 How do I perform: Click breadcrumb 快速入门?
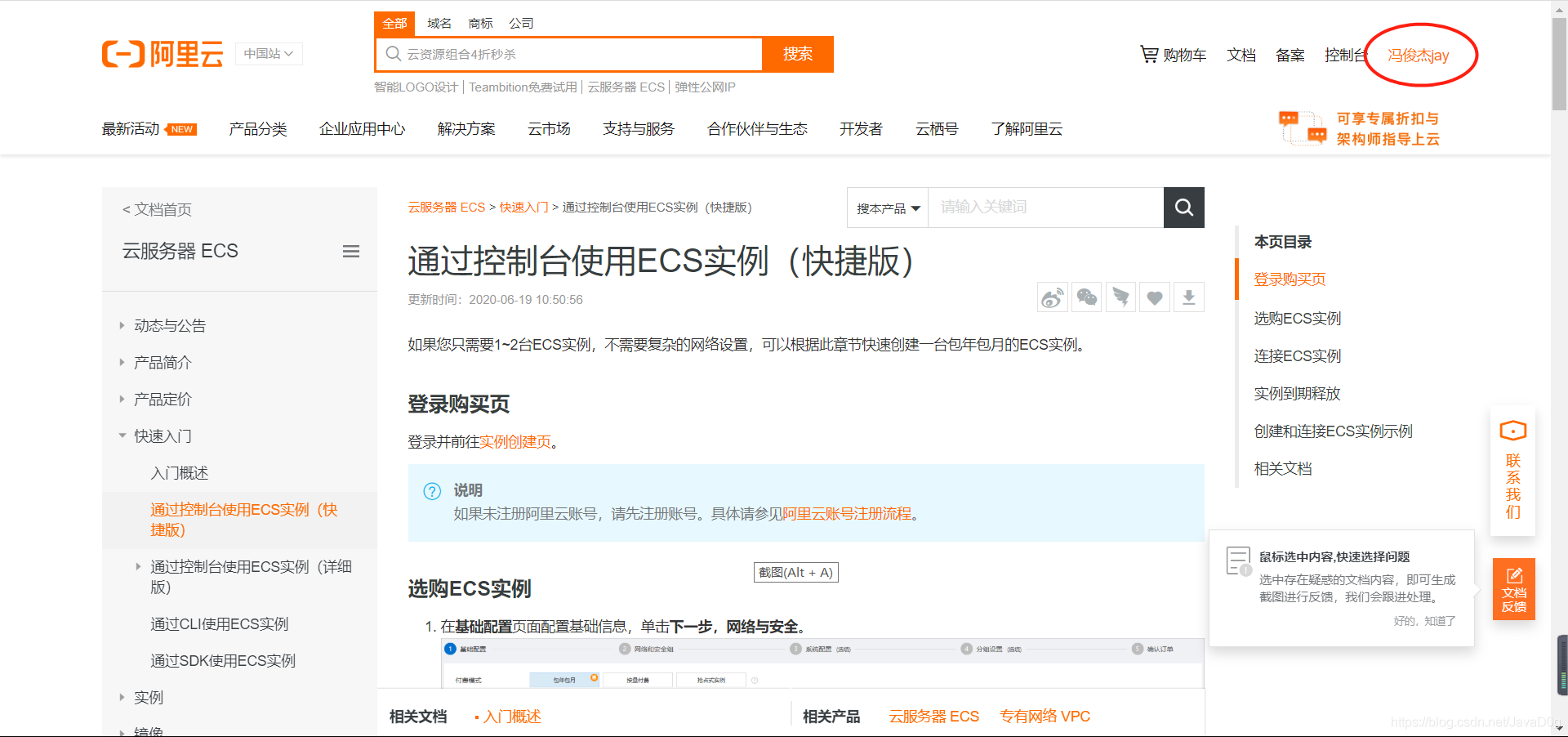click(x=523, y=208)
